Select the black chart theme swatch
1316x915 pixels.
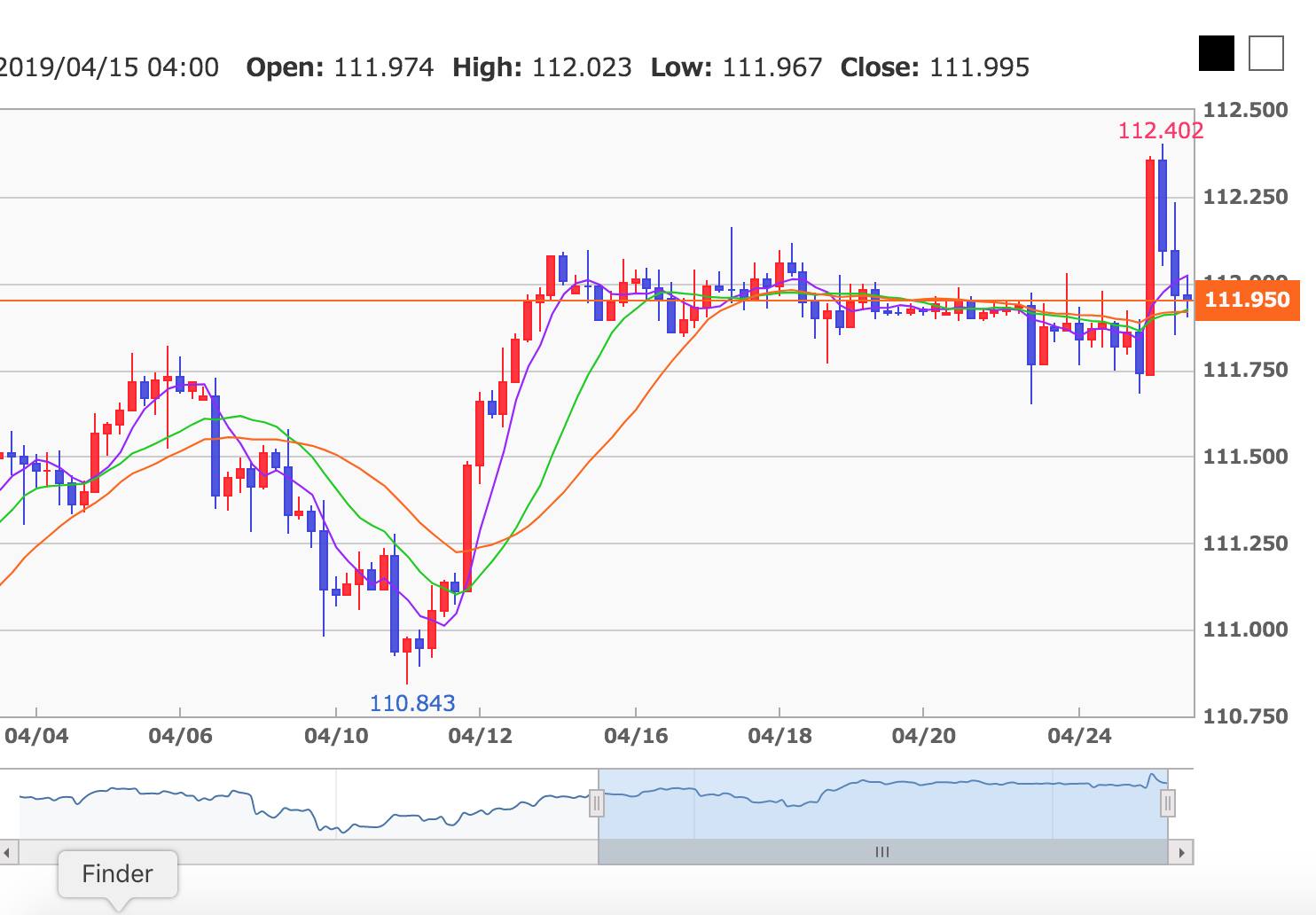1216,53
